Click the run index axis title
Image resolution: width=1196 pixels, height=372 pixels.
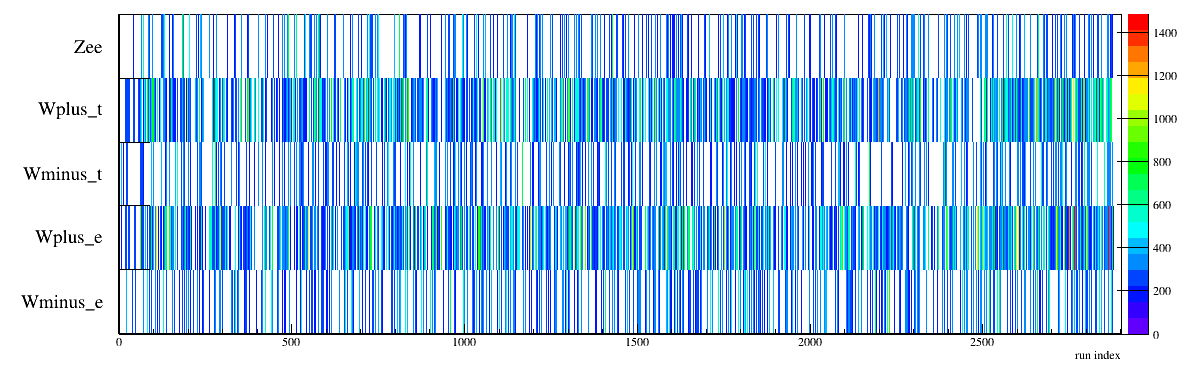(1096, 356)
